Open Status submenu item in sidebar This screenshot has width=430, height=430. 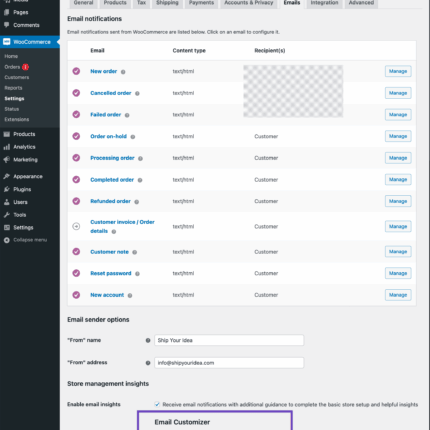(x=12, y=109)
